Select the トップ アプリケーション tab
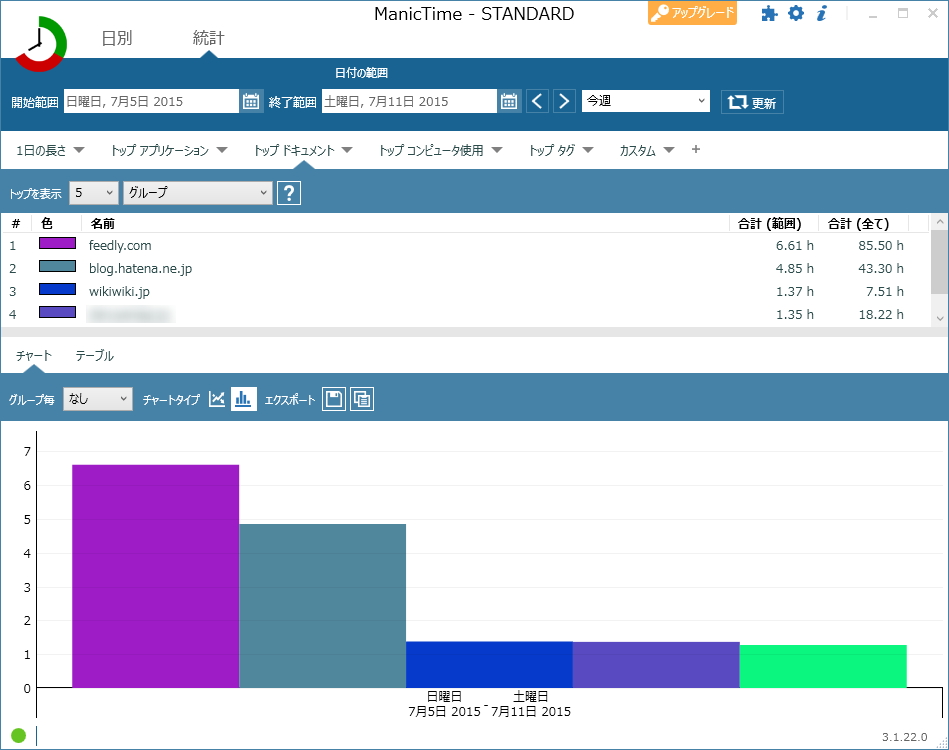Image resolution: width=949 pixels, height=750 pixels. tap(160, 151)
